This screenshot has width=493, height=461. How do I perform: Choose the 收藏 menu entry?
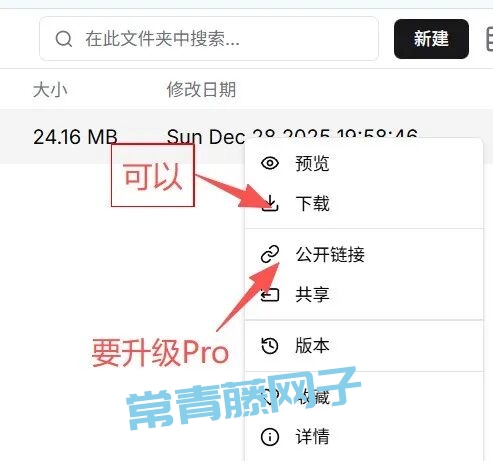pos(364,397)
